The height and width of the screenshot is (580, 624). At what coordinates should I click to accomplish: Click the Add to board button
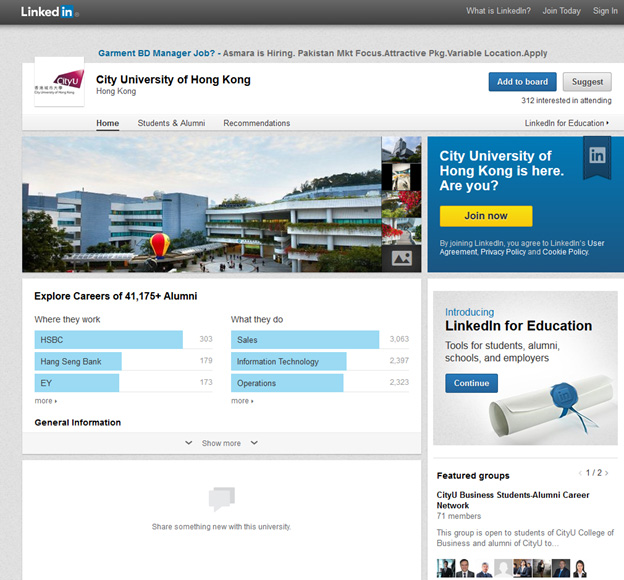[x=523, y=82]
